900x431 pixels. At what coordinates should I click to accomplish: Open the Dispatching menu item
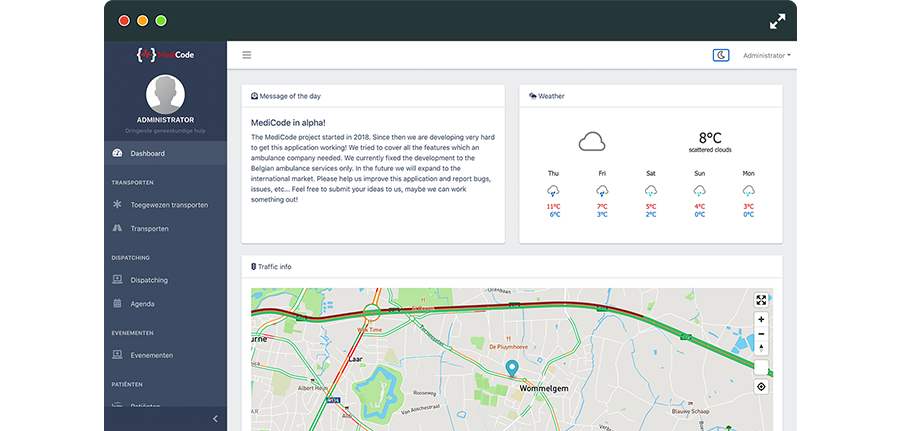[x=165, y=280]
